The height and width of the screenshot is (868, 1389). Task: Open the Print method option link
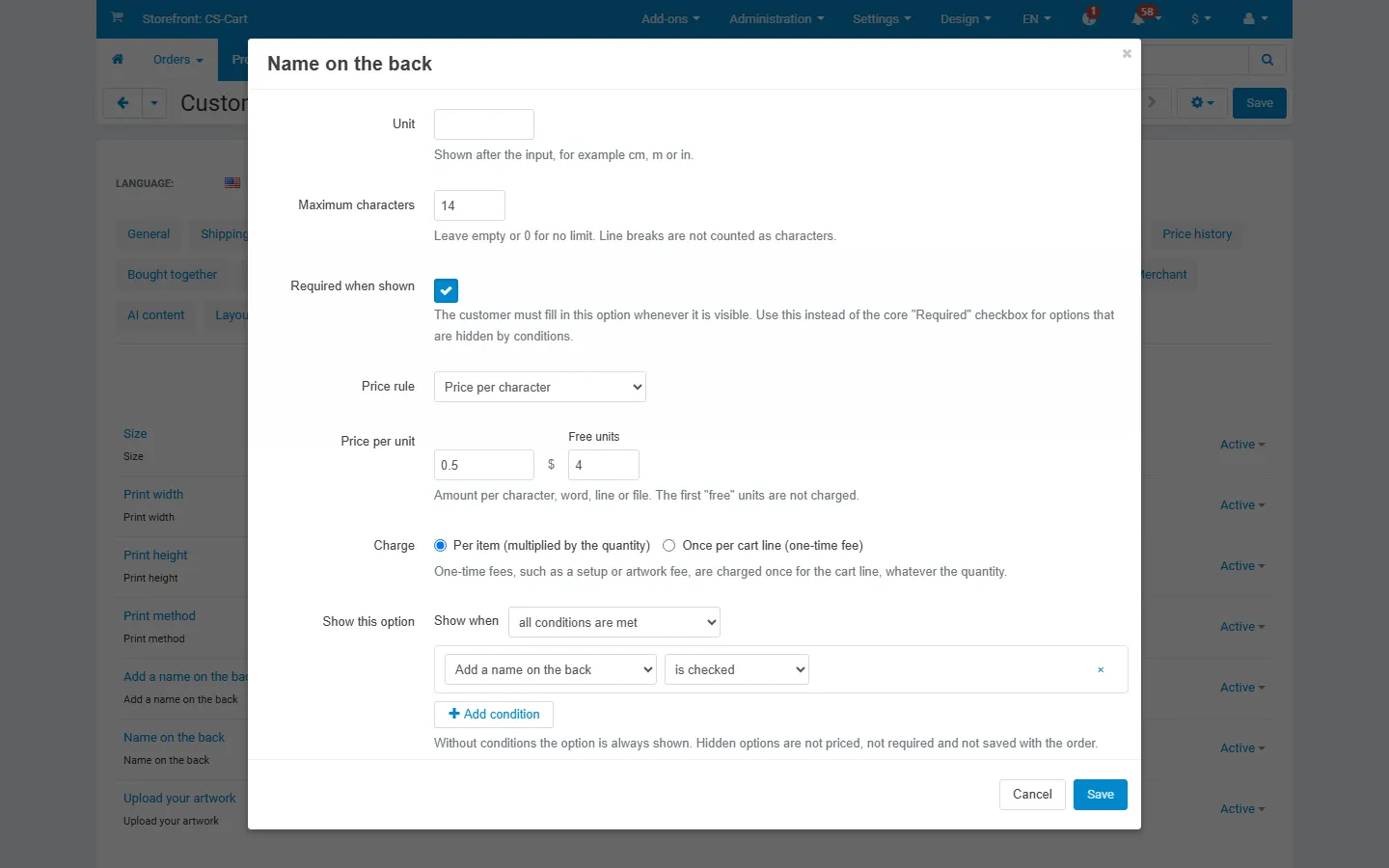tap(159, 616)
